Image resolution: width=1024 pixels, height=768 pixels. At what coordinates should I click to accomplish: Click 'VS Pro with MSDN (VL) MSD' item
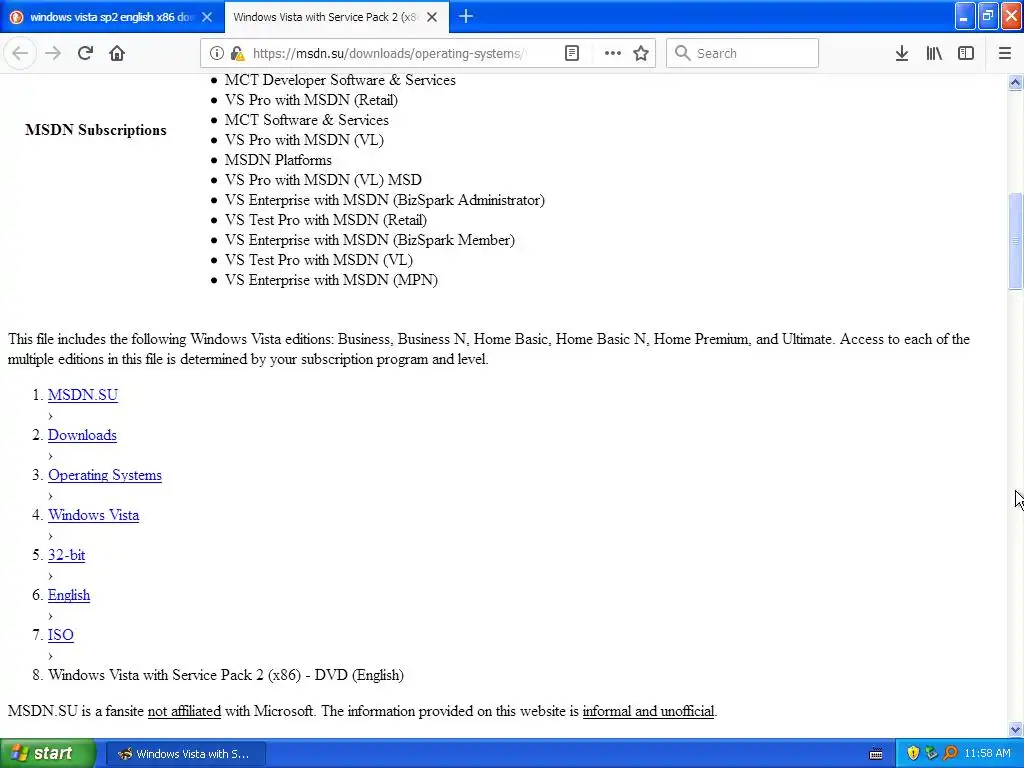tap(323, 180)
